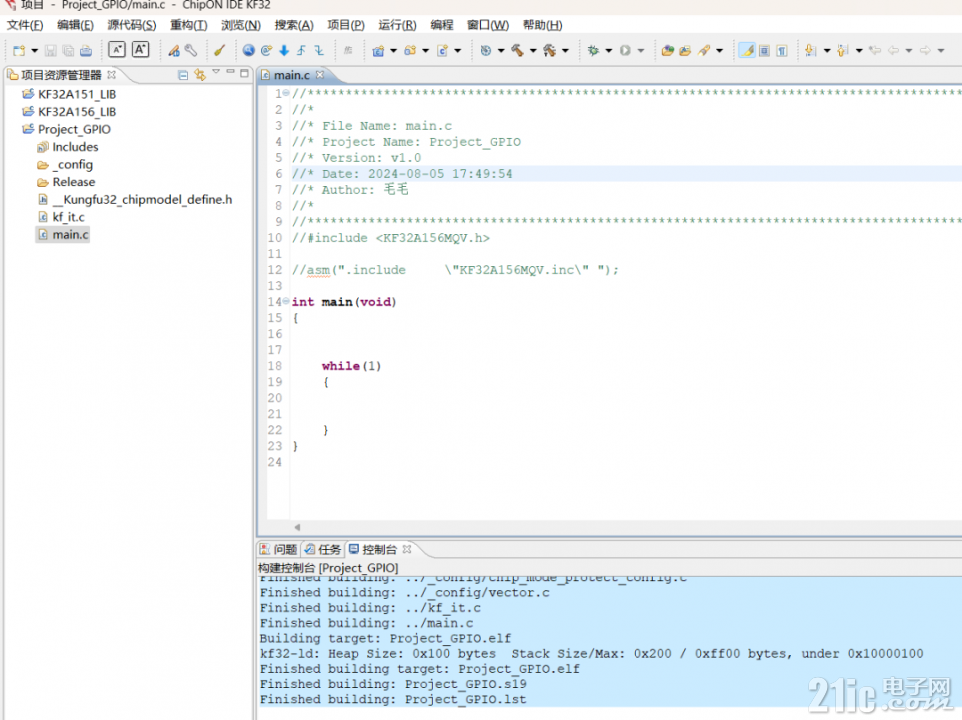This screenshot has height=720, width=962.
Task: Click editor horizontal scrollbar left arrow
Action: coord(297,527)
